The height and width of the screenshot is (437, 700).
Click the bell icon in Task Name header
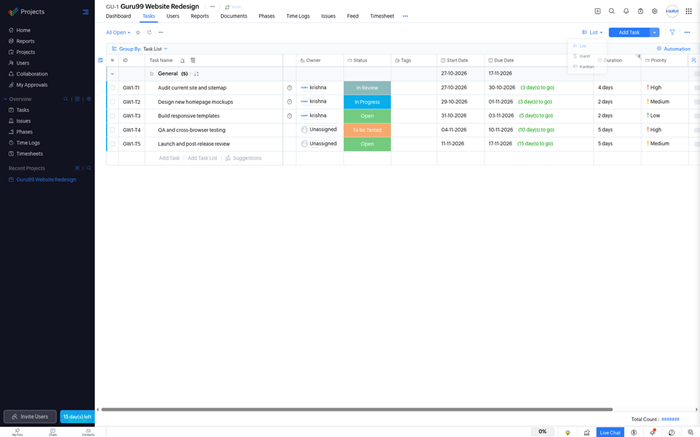tap(182, 60)
